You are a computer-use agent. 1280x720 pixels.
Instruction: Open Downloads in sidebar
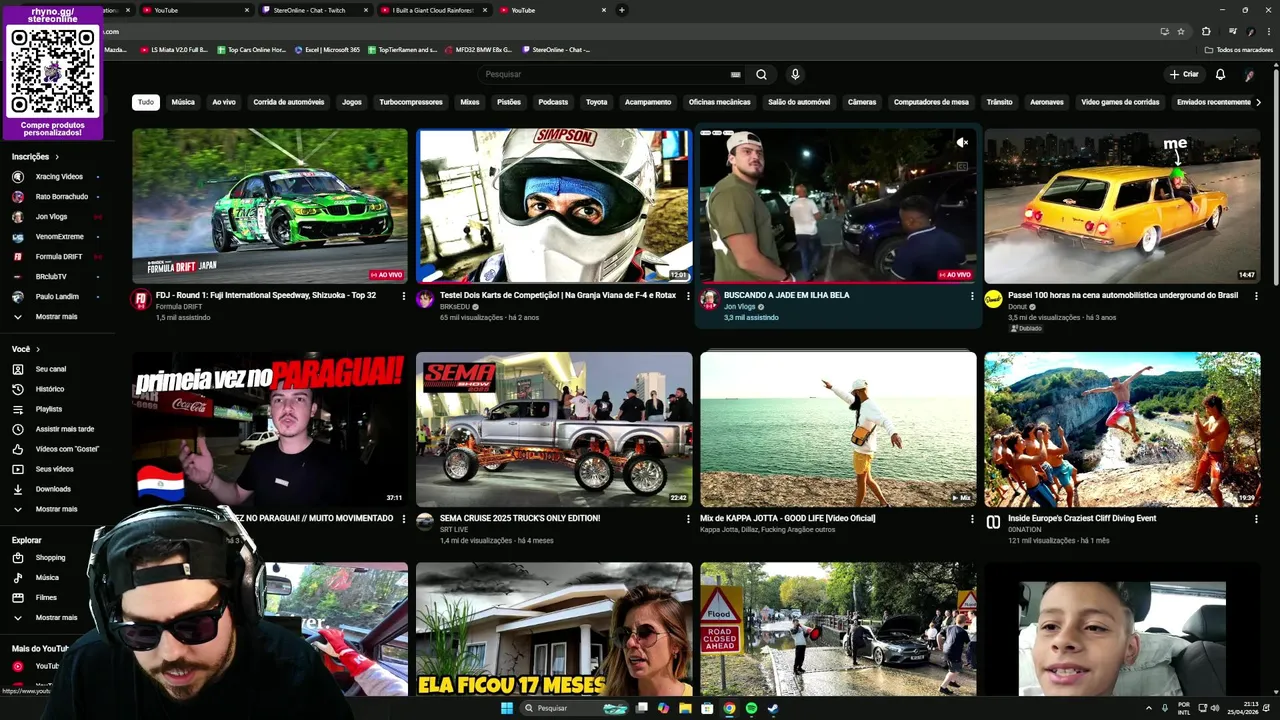[x=53, y=489]
